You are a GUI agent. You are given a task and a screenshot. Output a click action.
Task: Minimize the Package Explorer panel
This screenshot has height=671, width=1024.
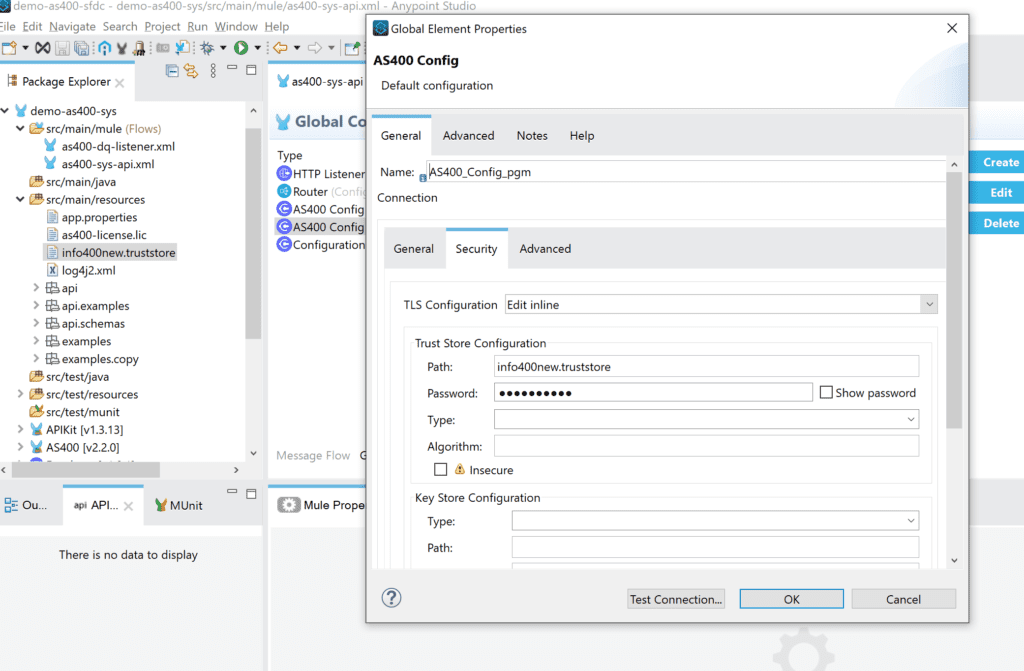[232, 68]
